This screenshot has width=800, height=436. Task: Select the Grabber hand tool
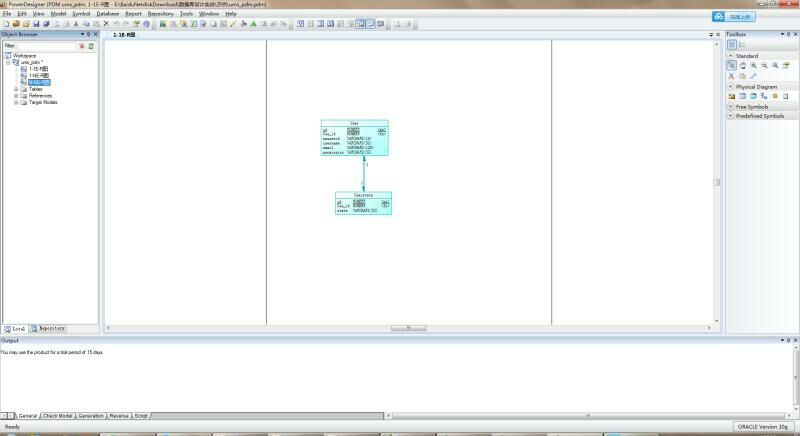pos(743,65)
